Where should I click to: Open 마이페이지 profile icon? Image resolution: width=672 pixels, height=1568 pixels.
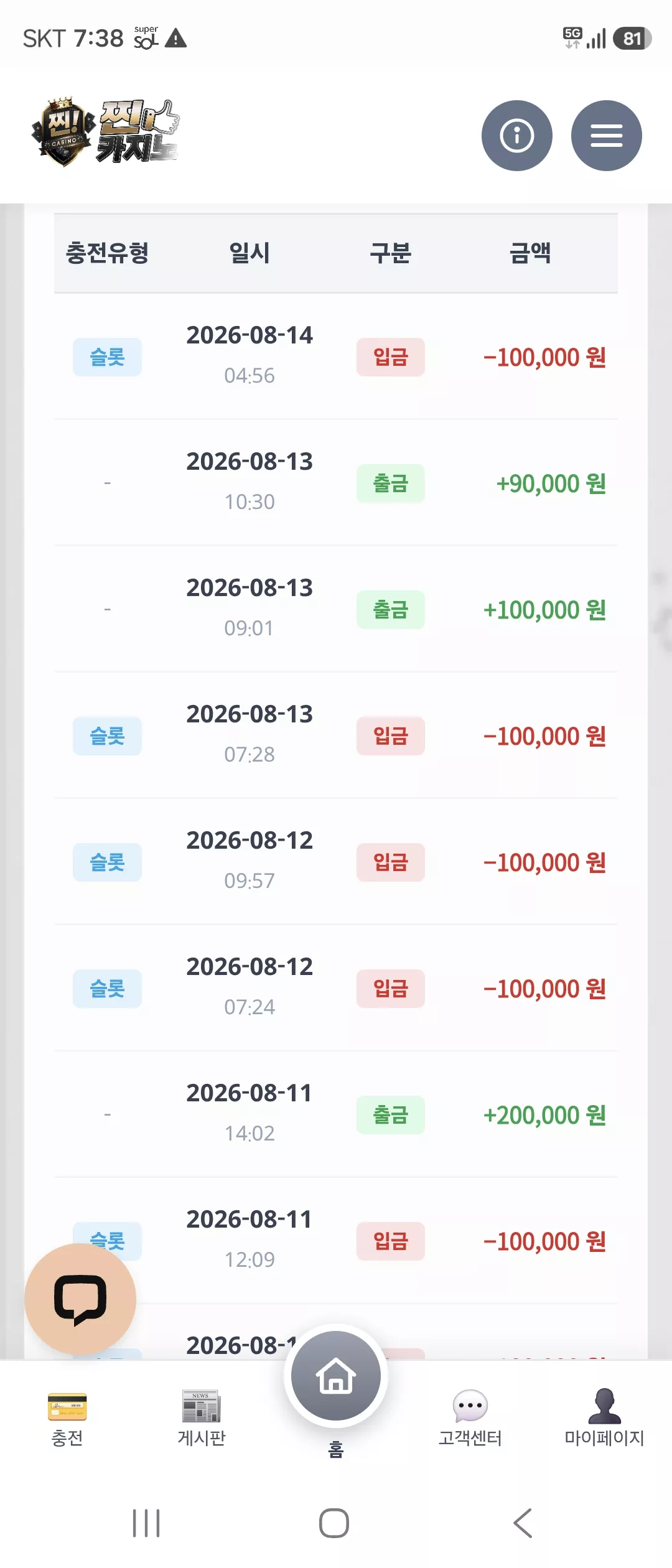(x=604, y=1406)
